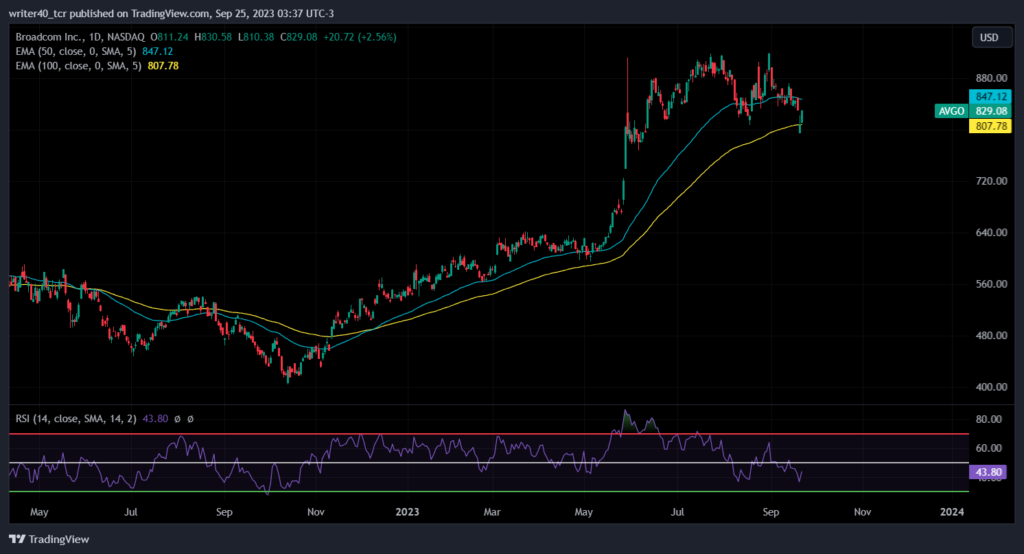This screenshot has width=1024, height=554.
Task: Select the Broadcom Inc. symbol title
Action: (x=48, y=37)
